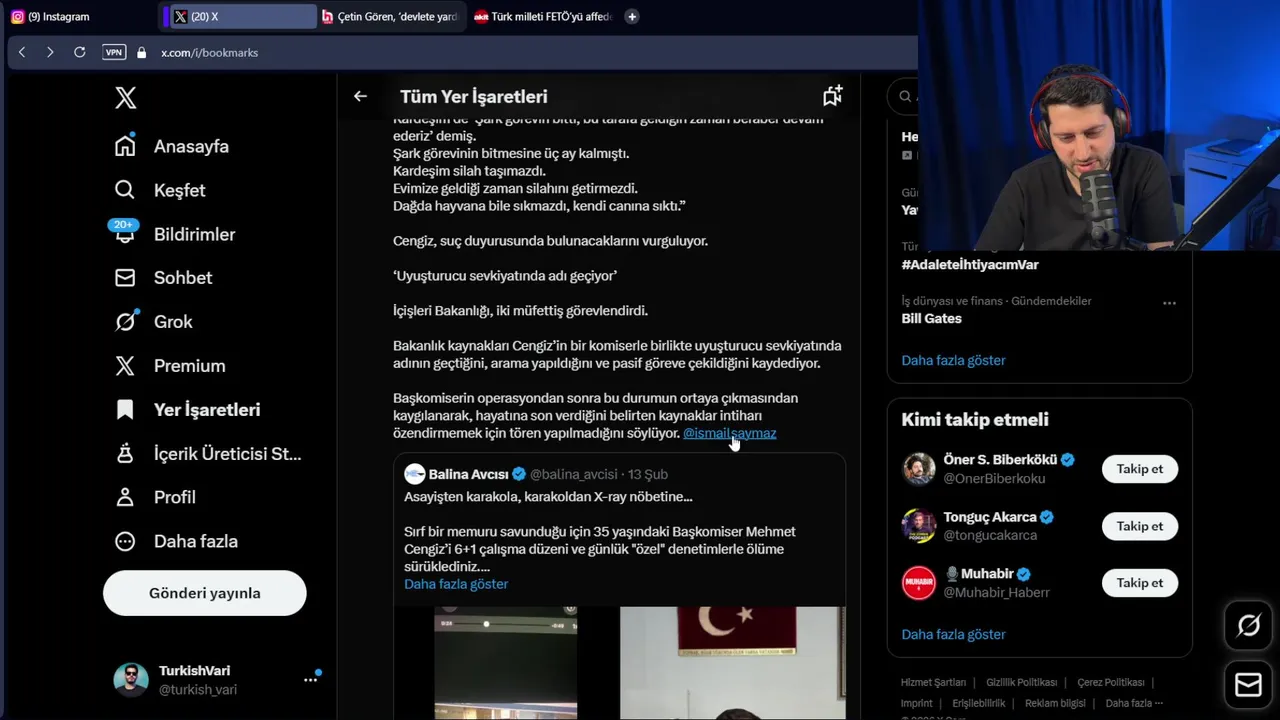Open TurkishVari account options dots

[x=311, y=680]
